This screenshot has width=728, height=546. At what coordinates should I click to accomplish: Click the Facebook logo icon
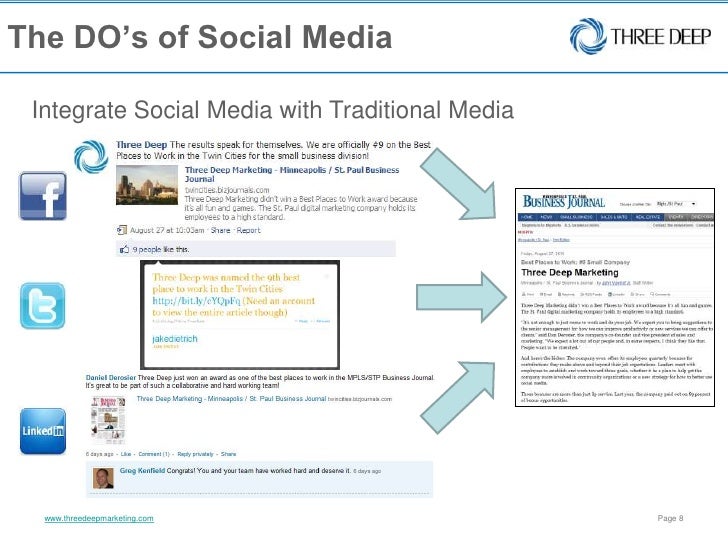click(x=43, y=196)
